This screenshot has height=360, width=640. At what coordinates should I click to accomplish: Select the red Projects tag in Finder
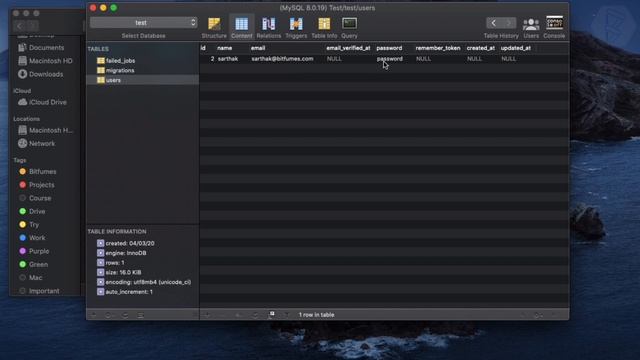[x=36, y=185]
